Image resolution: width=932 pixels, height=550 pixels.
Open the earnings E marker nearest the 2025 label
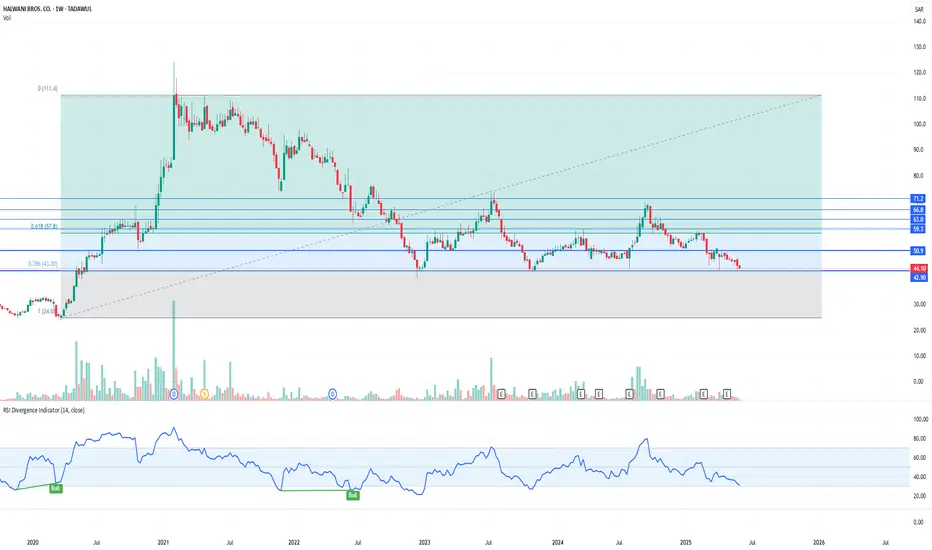click(704, 394)
